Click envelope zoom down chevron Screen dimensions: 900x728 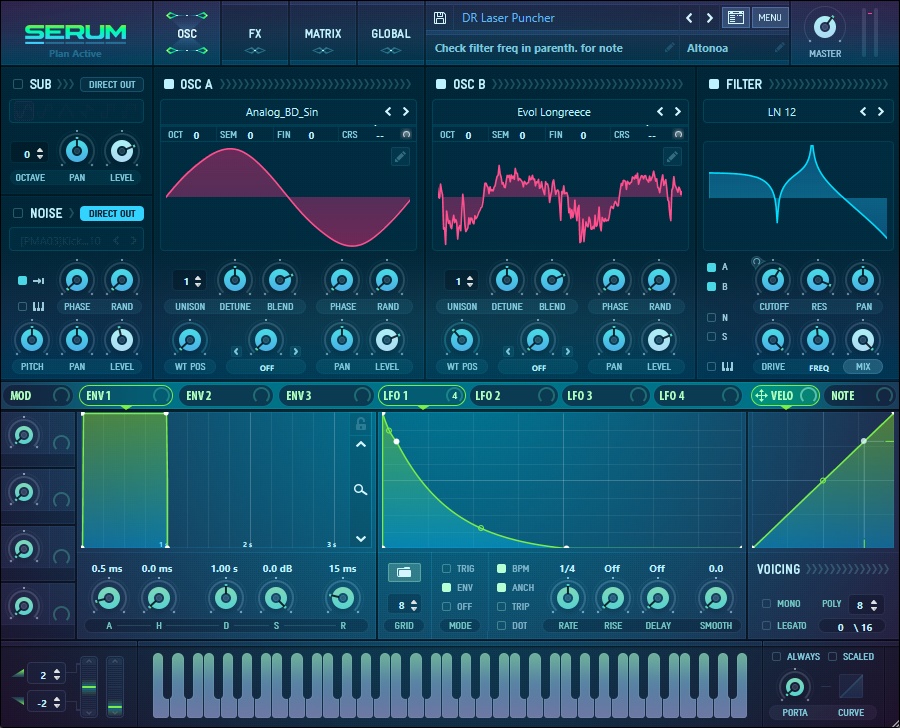click(360, 539)
